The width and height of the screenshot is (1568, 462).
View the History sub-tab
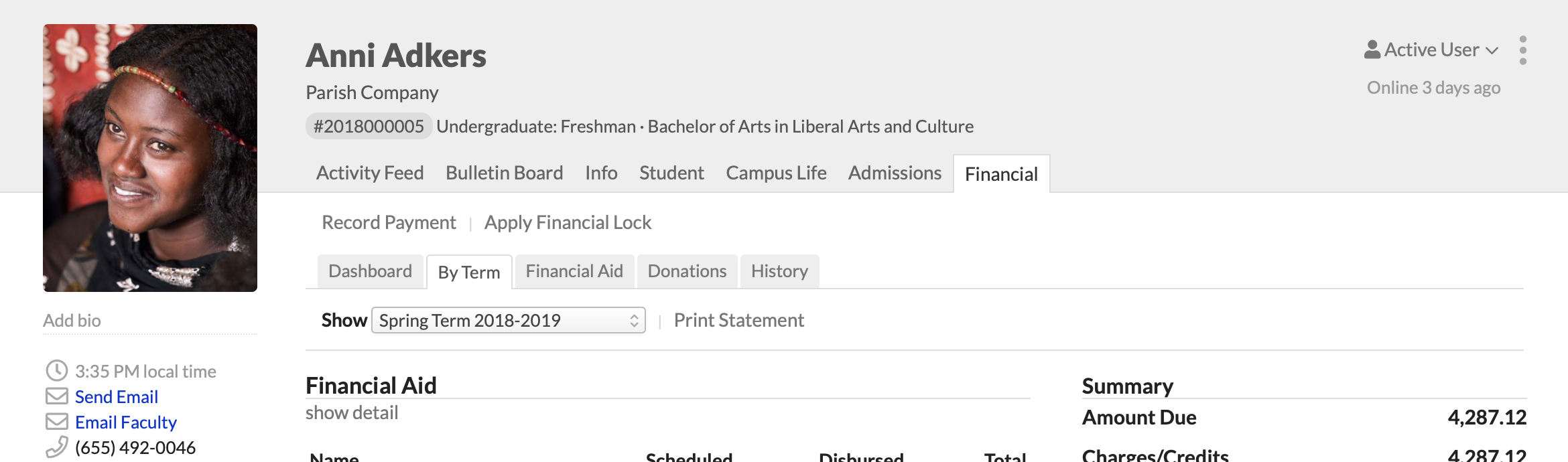tap(779, 271)
